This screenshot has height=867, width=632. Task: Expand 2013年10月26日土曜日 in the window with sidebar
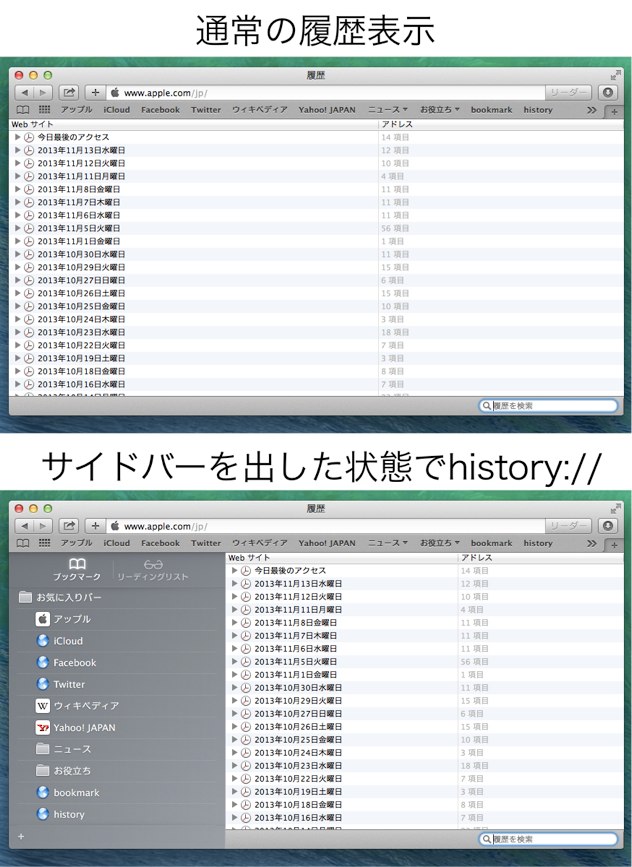pos(234,727)
